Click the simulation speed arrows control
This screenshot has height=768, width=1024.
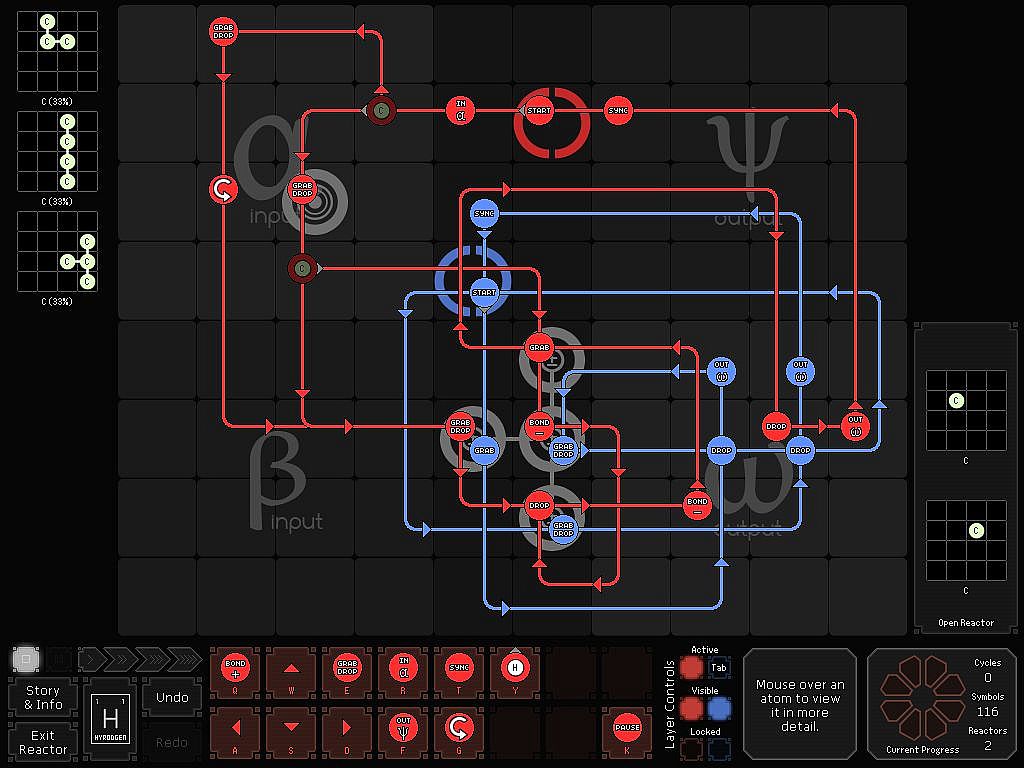point(140,659)
